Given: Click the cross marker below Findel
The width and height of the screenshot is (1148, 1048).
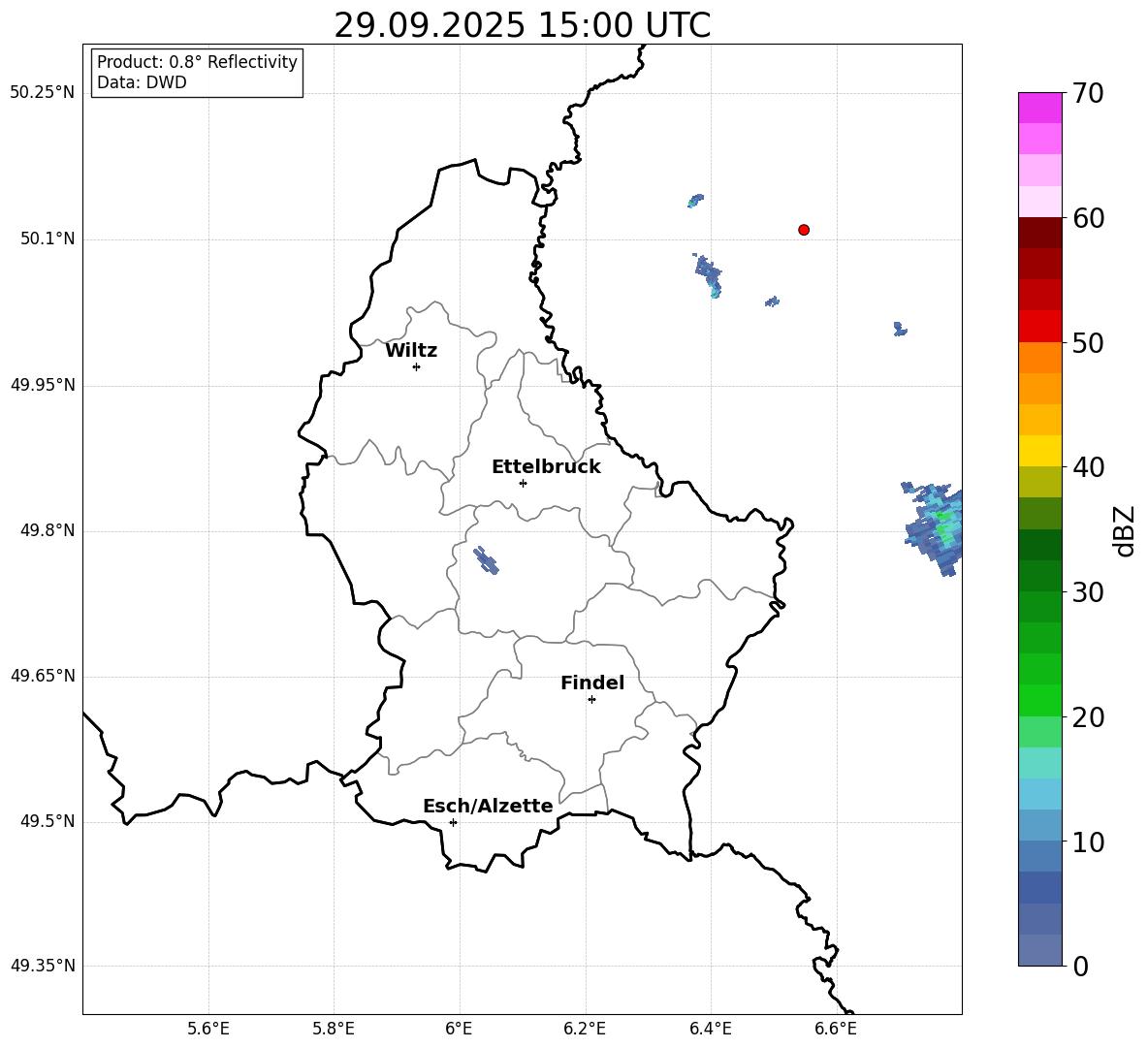Looking at the screenshot, I should 591,700.
